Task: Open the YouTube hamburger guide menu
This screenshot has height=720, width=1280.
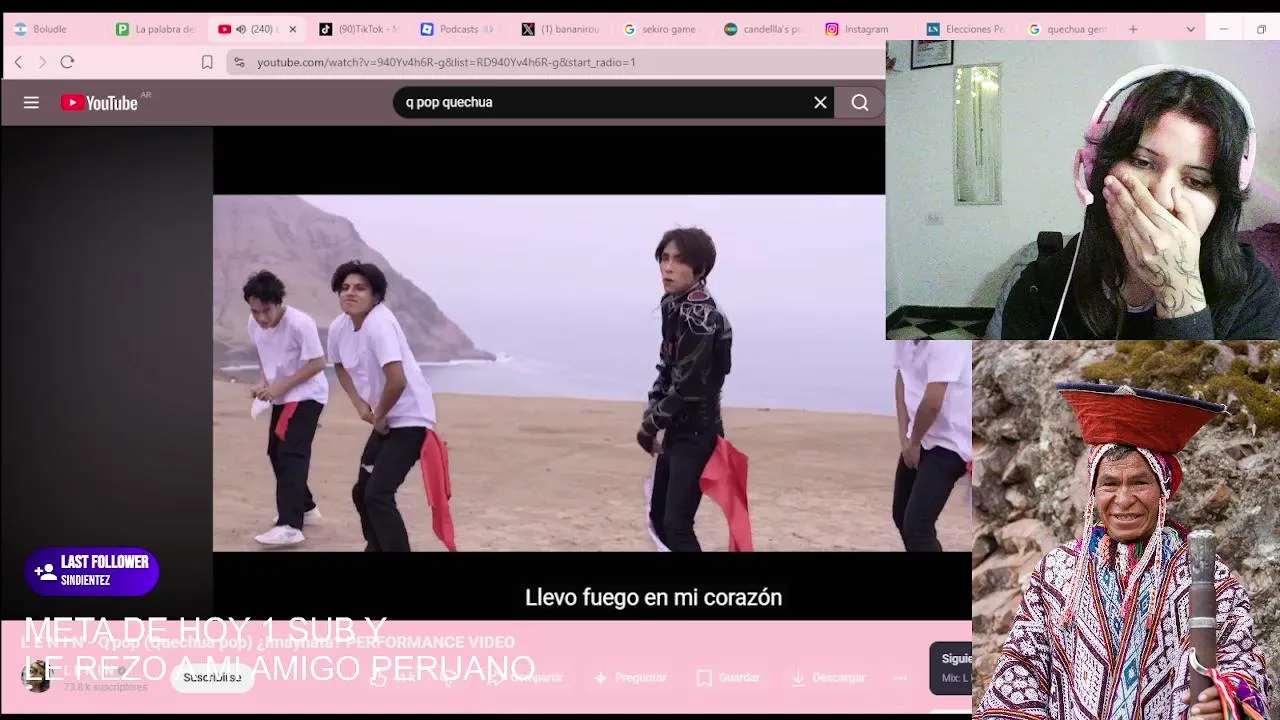Action: 31,102
